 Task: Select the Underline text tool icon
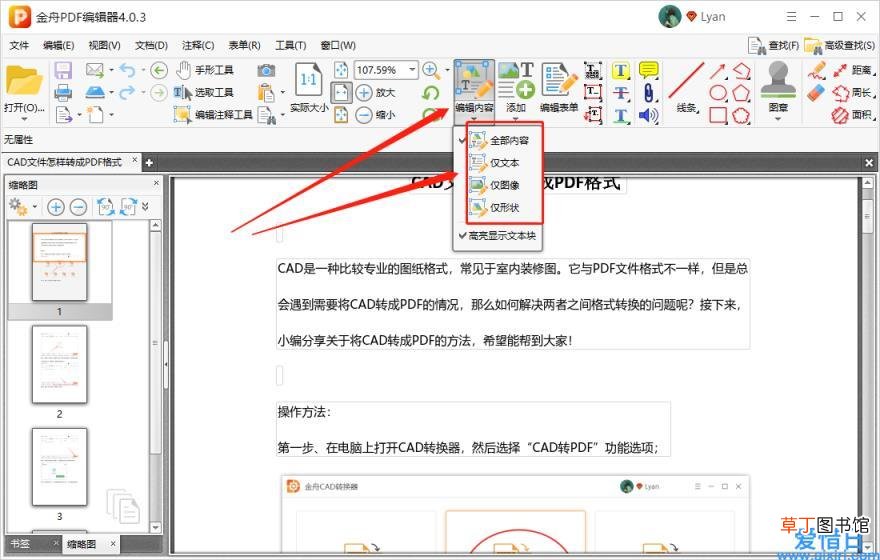coord(621,115)
